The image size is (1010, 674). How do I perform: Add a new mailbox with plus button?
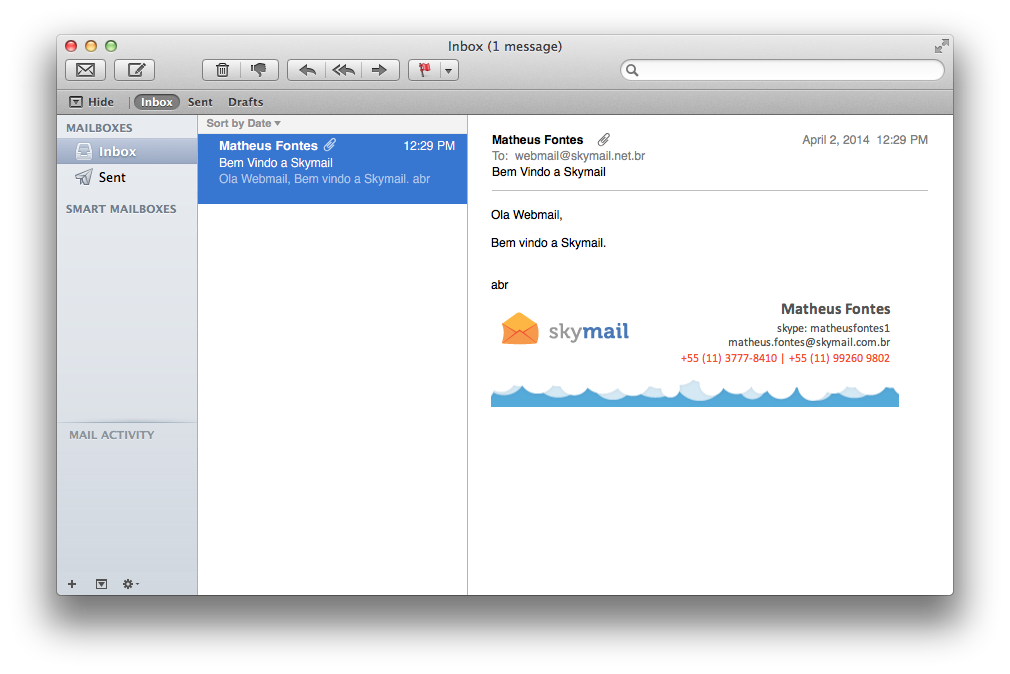(72, 584)
